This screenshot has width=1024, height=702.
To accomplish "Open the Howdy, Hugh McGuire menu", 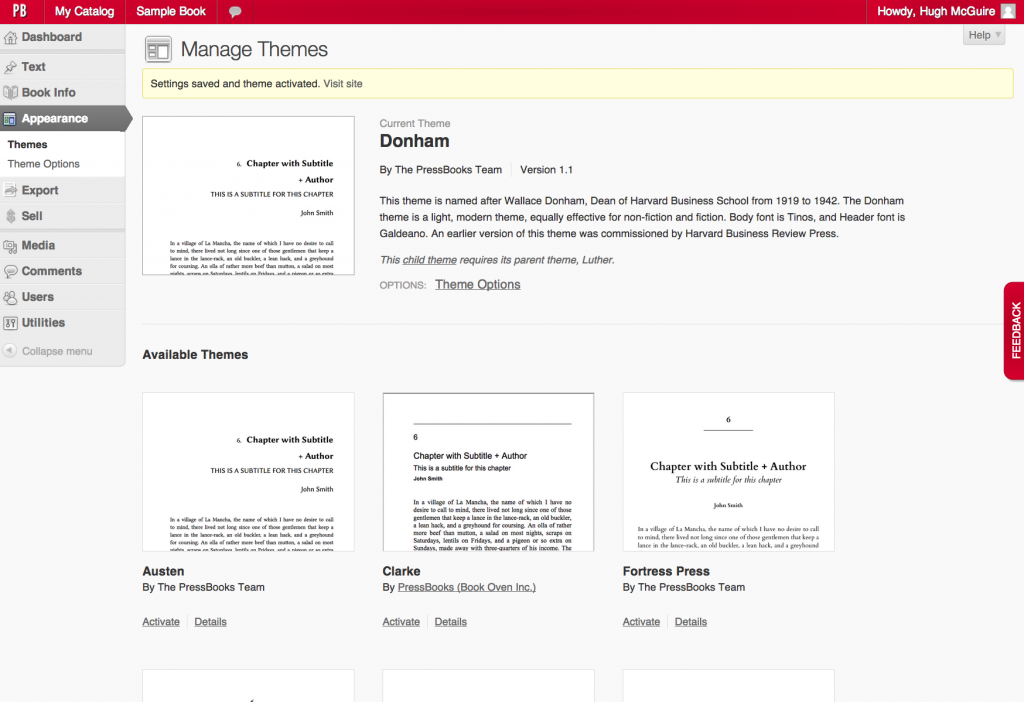I will 936,11.
